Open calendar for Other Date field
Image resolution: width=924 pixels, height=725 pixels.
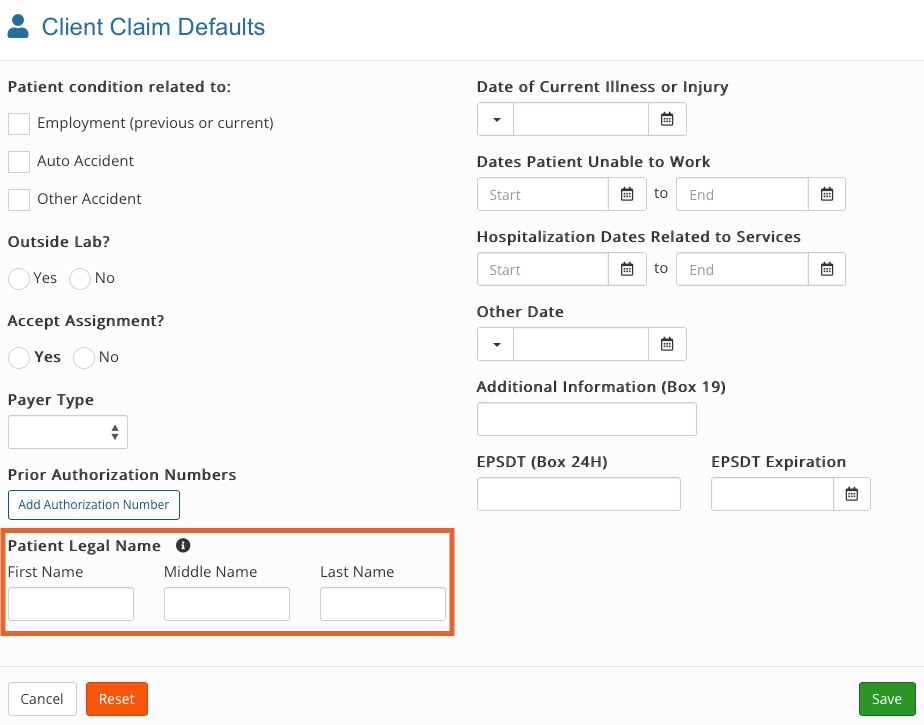pyautogui.click(x=667, y=344)
